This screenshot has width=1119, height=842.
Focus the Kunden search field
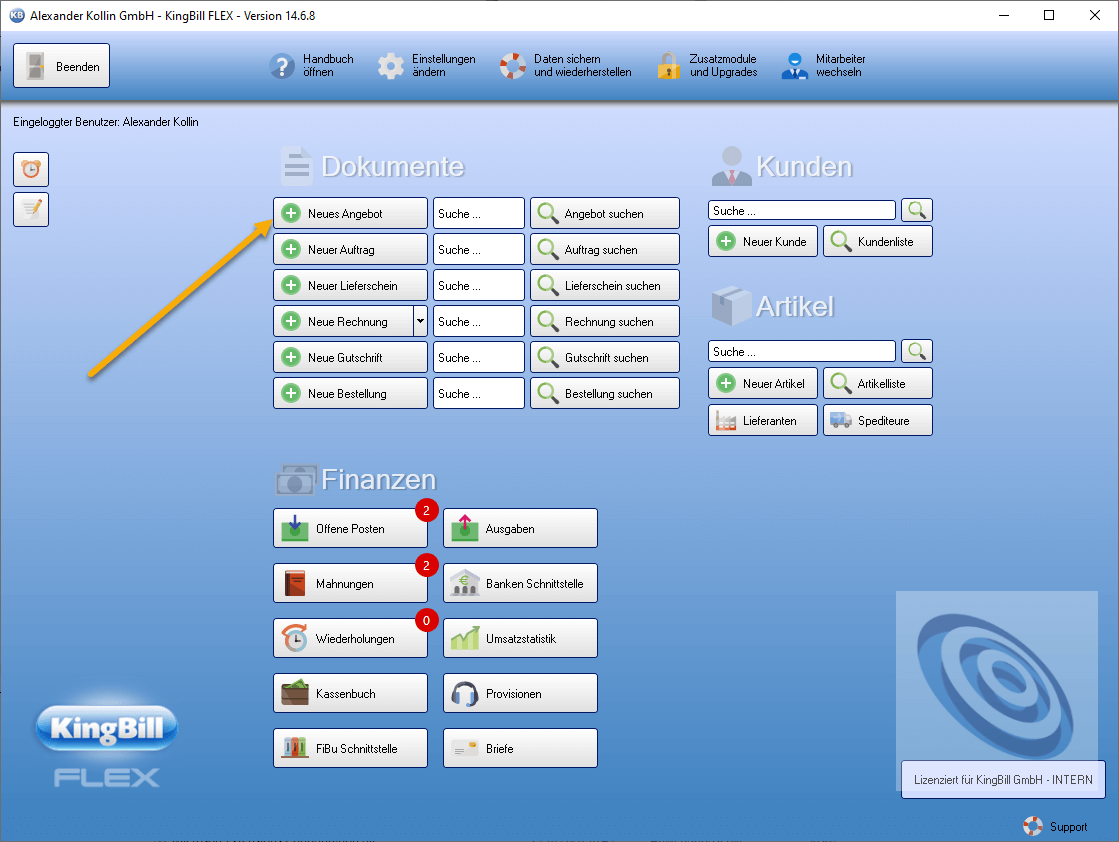pyautogui.click(x=801, y=210)
